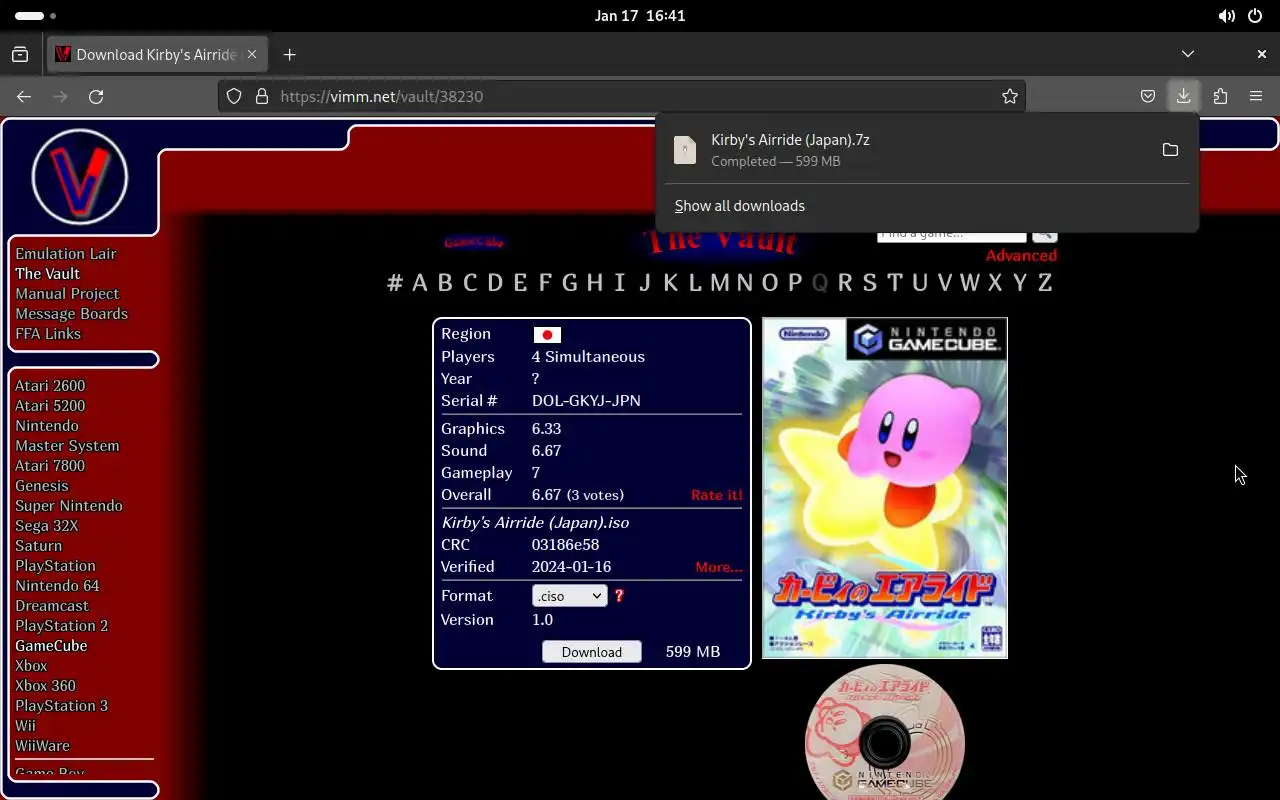
Task: Browse games starting with letter K
Action: [x=670, y=282]
